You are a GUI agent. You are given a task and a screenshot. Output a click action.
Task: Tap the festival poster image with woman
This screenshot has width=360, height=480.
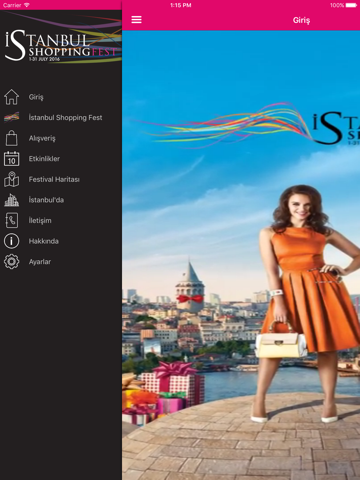point(241,255)
